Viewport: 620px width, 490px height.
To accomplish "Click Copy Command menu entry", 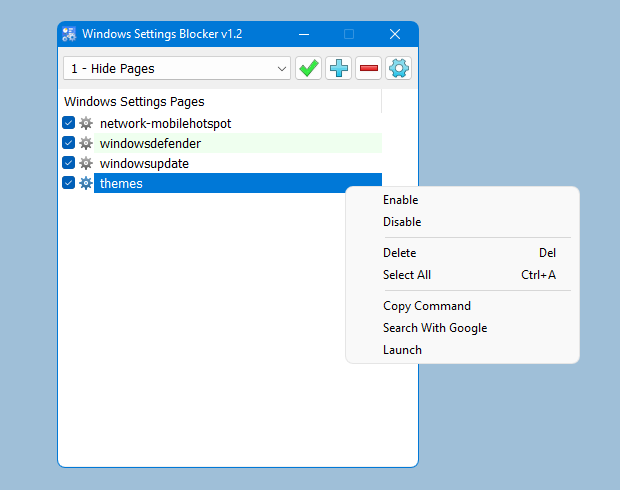I will point(426,306).
